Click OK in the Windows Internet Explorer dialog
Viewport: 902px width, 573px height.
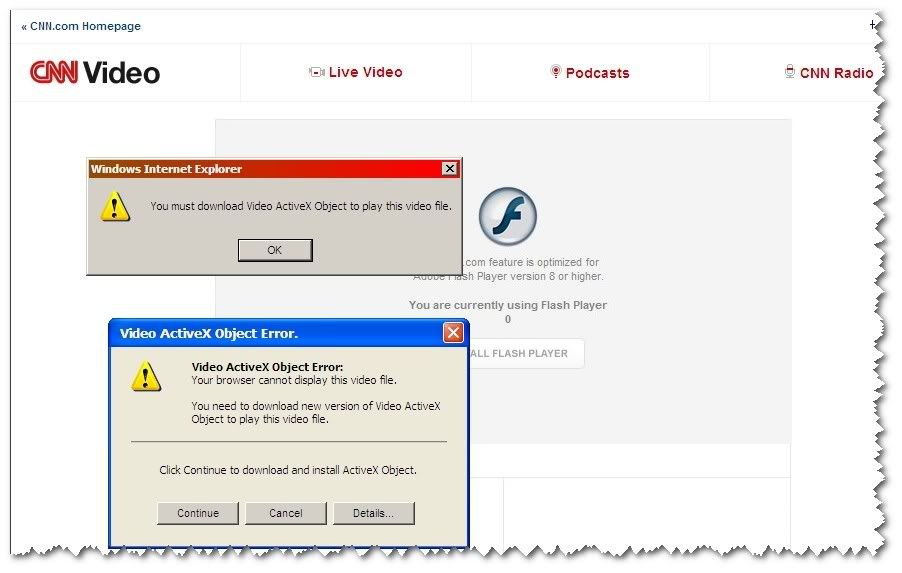275,250
